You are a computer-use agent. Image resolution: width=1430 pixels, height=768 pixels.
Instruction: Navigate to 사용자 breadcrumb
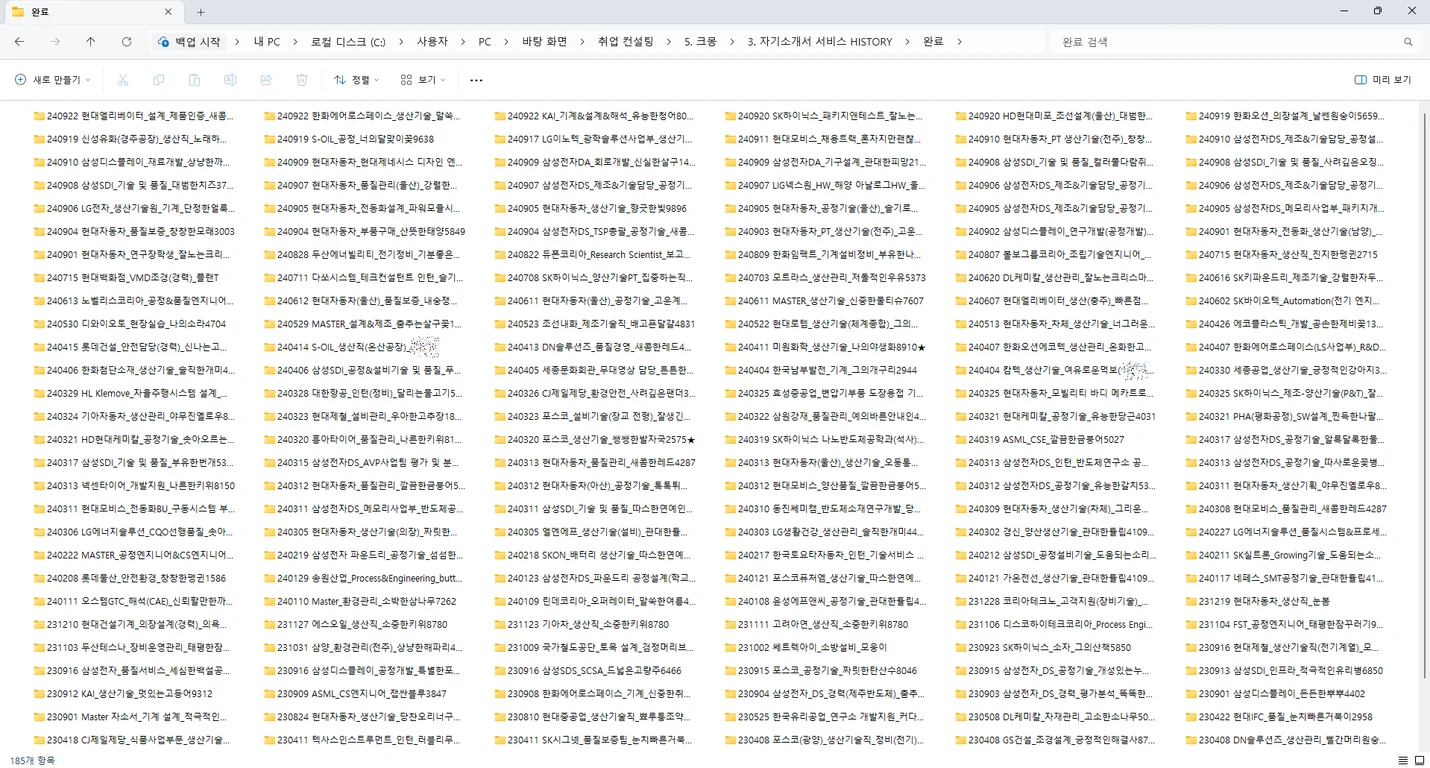(x=432, y=42)
